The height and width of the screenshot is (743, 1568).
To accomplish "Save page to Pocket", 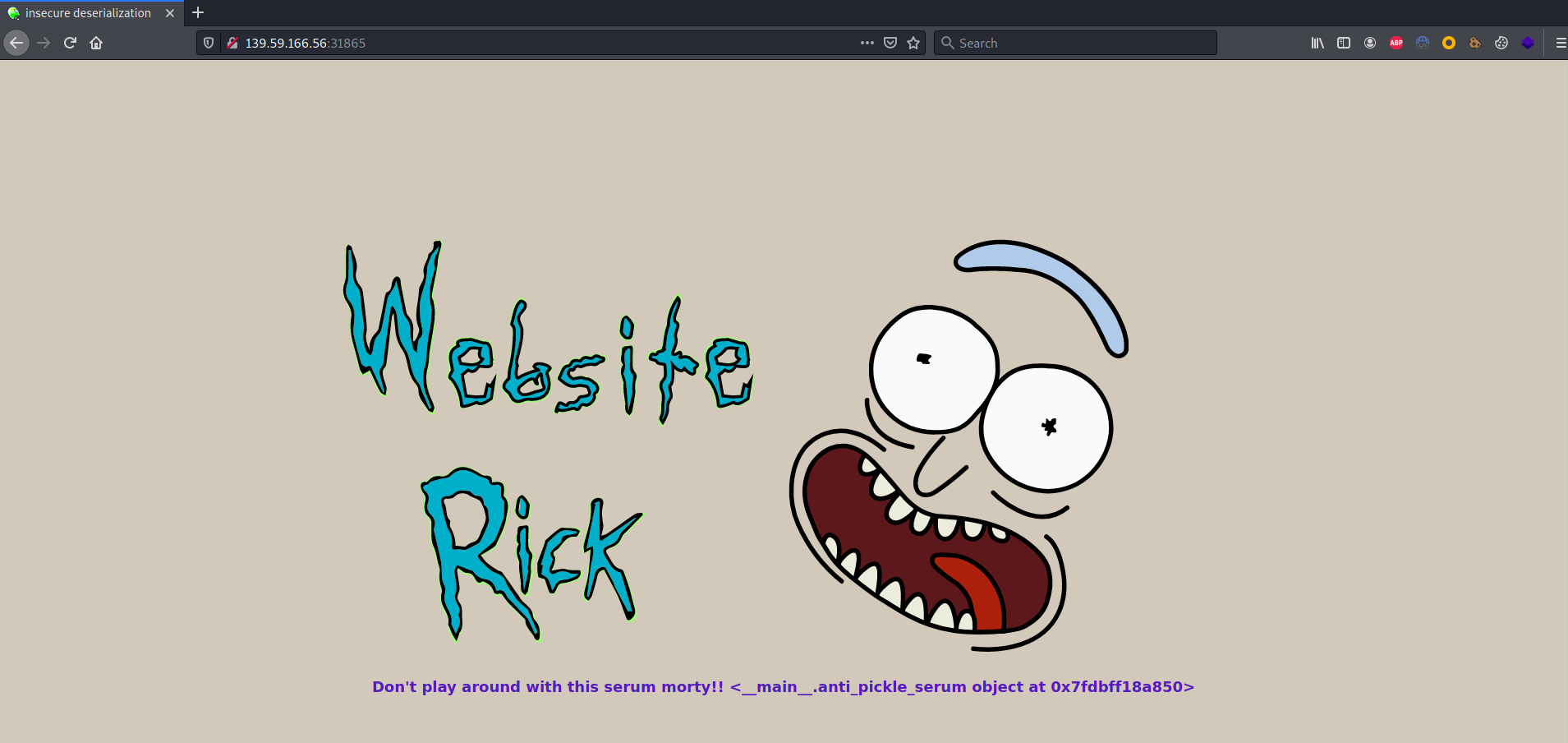I will click(x=890, y=43).
